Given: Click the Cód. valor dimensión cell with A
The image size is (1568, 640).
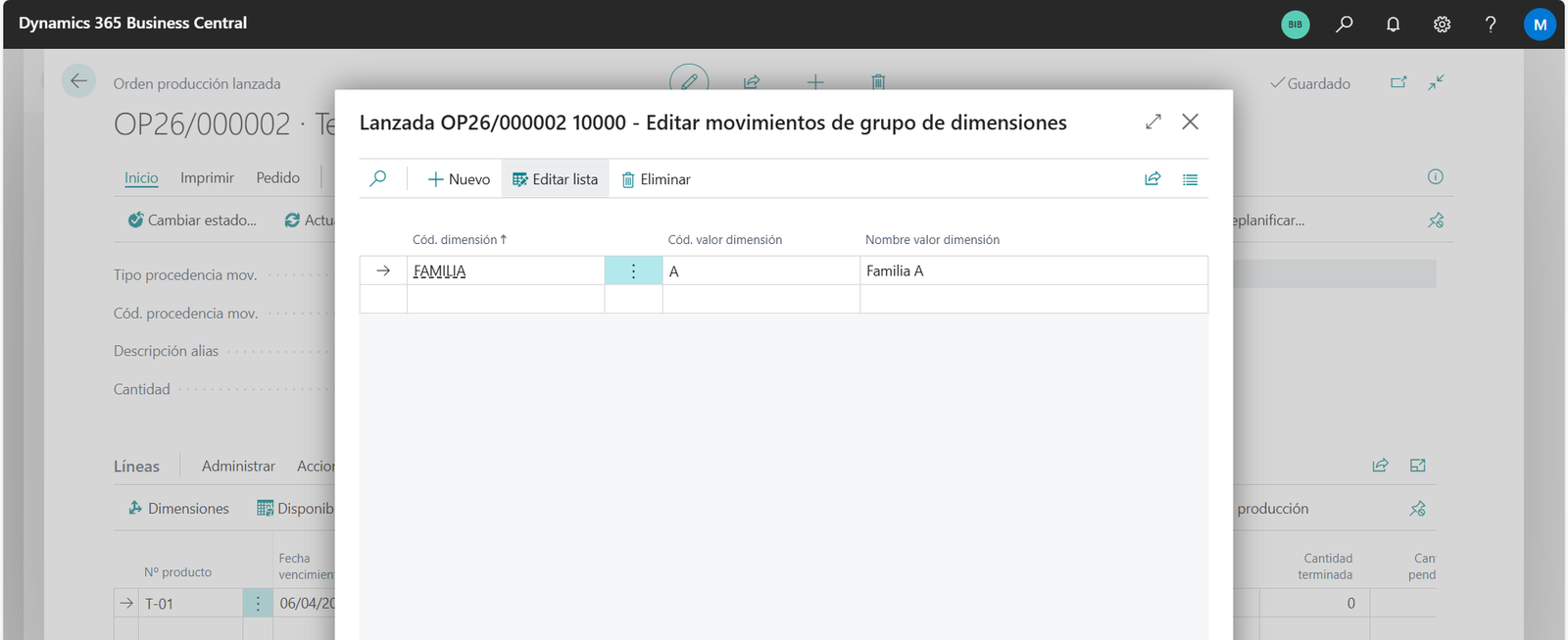Looking at the screenshot, I should click(x=760, y=271).
